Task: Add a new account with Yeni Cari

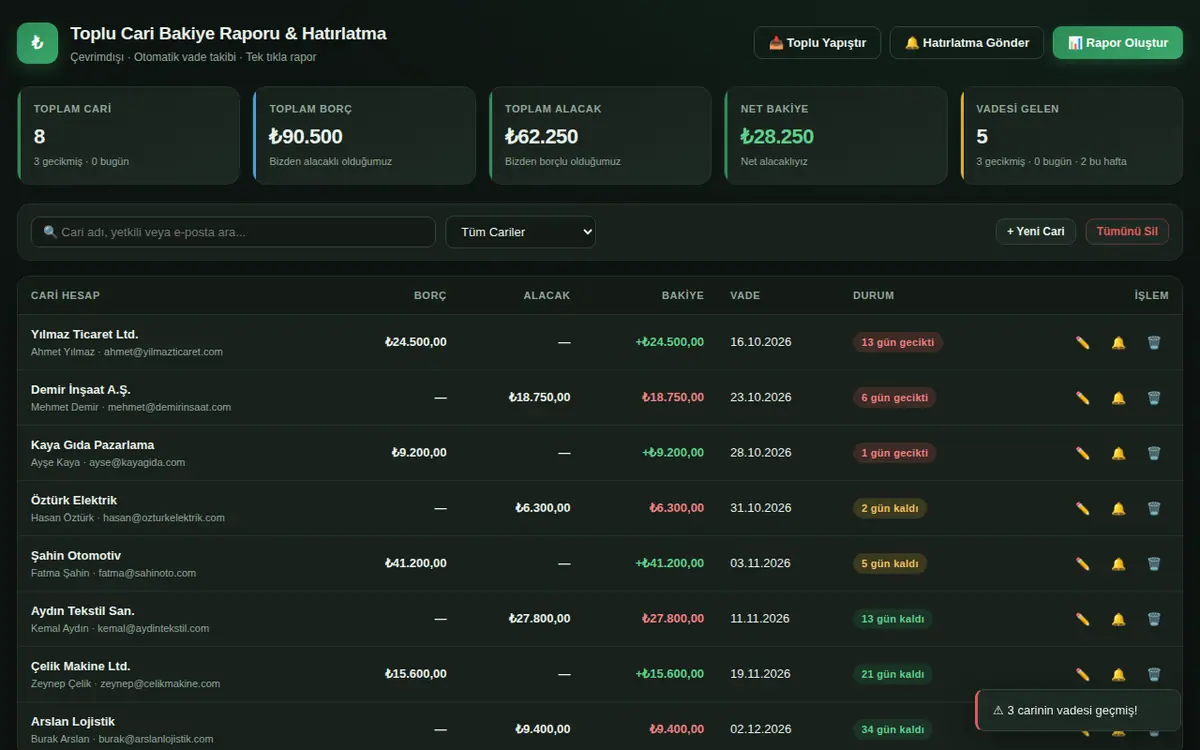Action: click(1035, 232)
